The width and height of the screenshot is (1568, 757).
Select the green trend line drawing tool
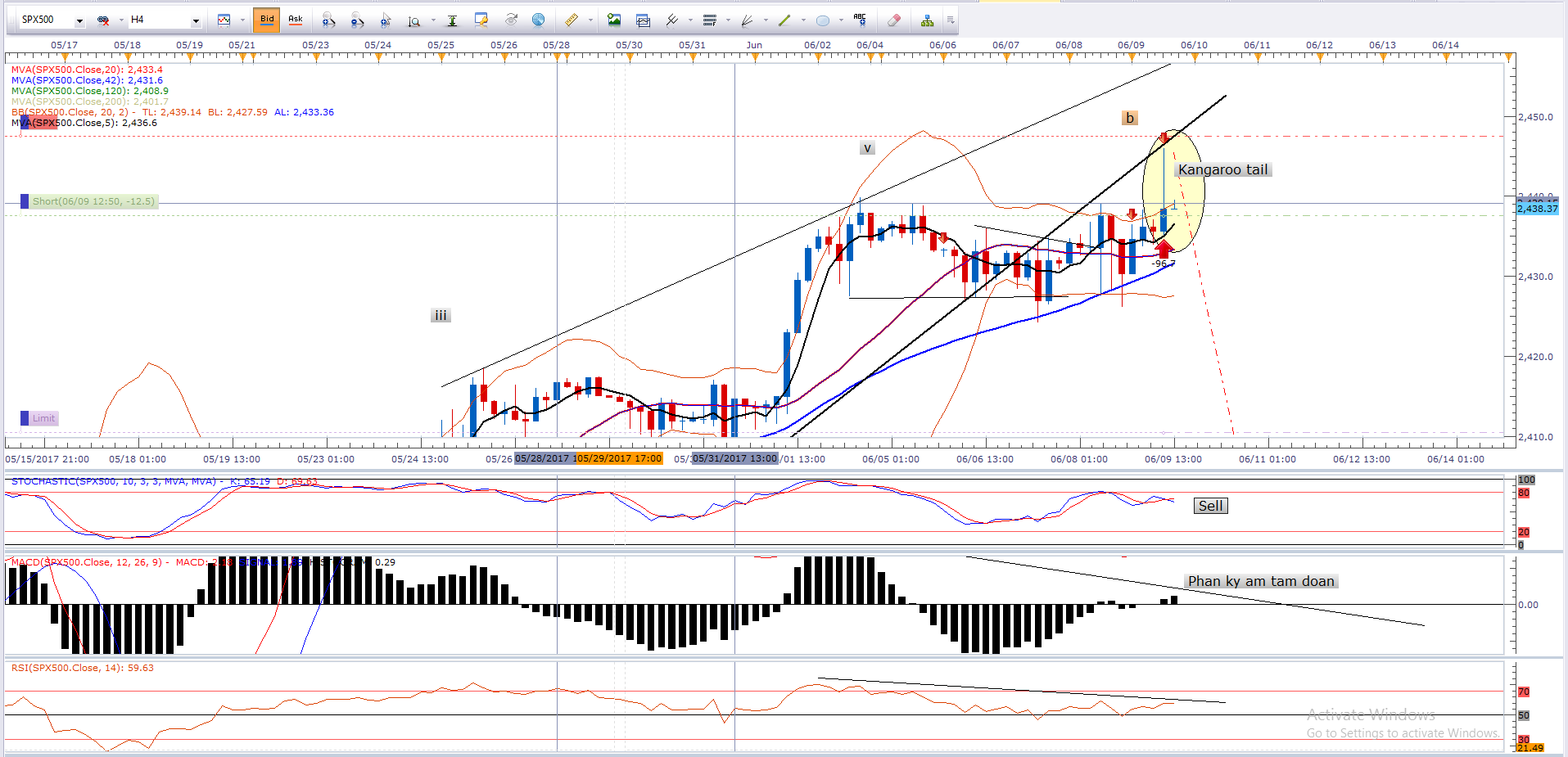click(784, 20)
